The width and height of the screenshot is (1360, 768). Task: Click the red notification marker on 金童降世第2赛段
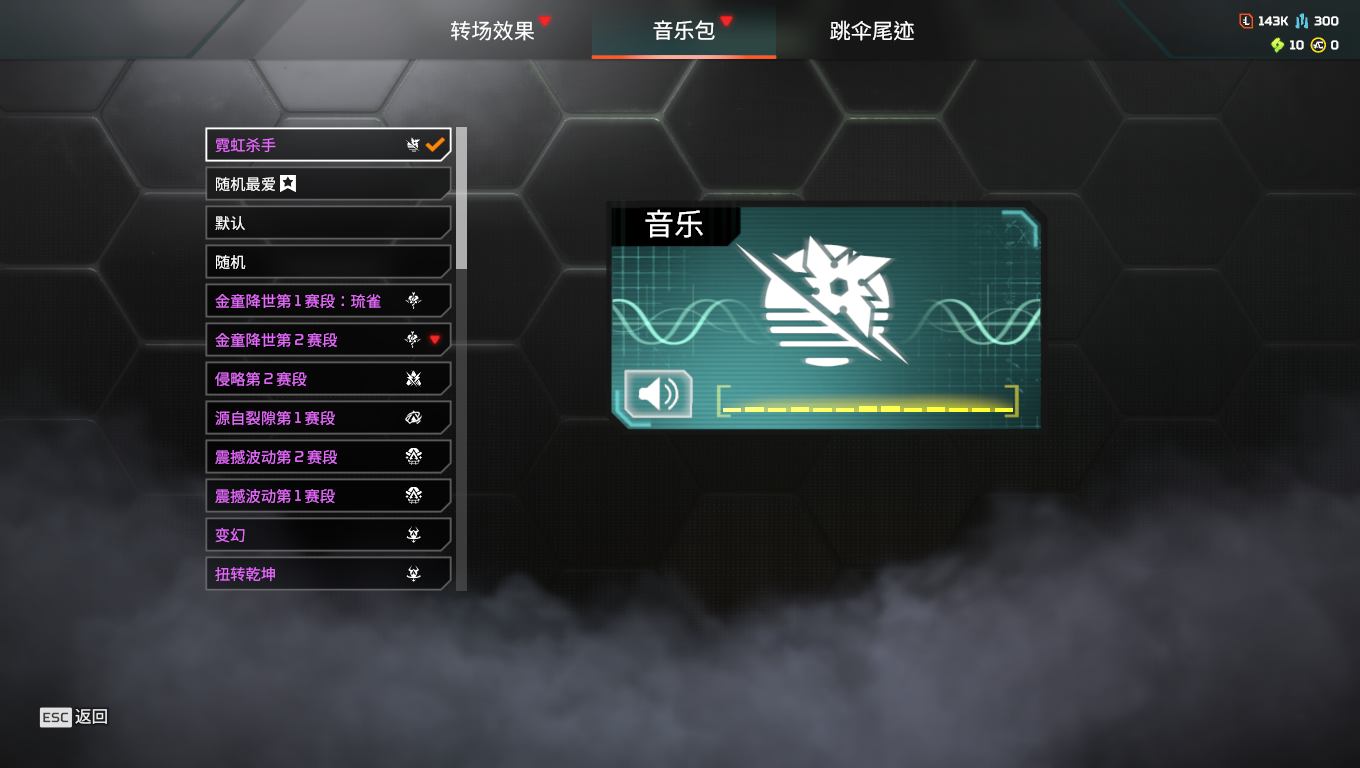point(435,340)
